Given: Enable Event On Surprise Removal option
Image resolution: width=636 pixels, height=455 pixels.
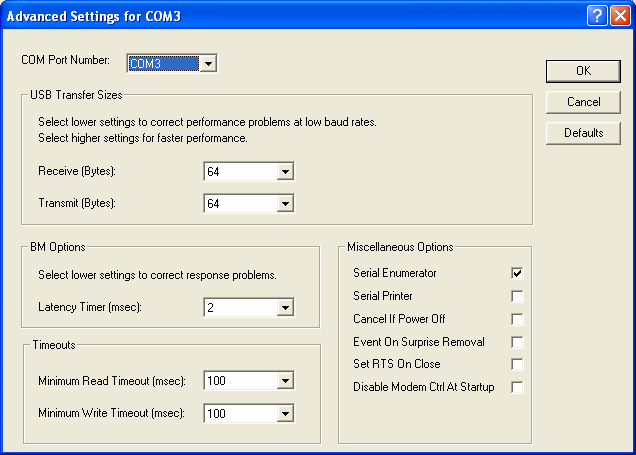Looking at the screenshot, I should [517, 342].
